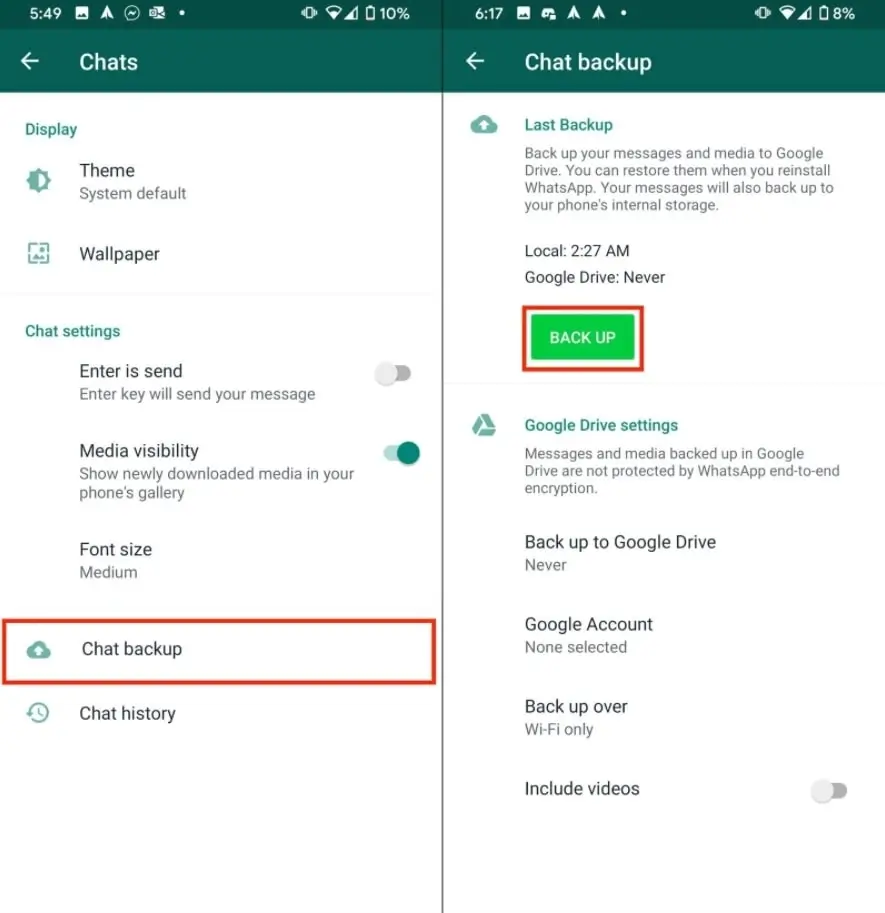
Task: Tap back arrow on Chat backup screen
Action: tap(475, 61)
